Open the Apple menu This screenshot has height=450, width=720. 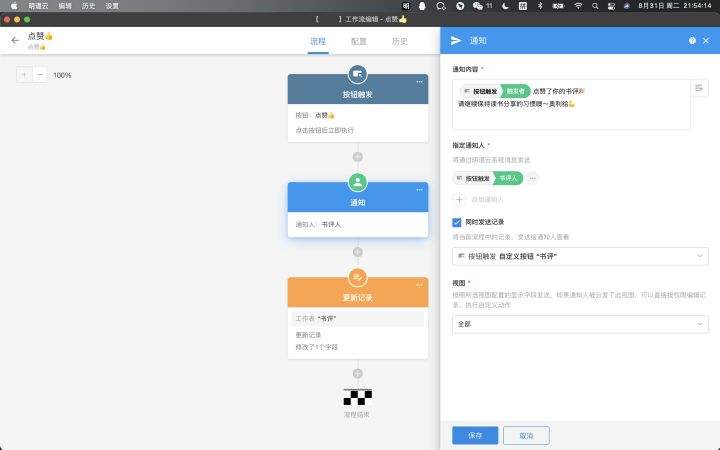[x=14, y=6]
